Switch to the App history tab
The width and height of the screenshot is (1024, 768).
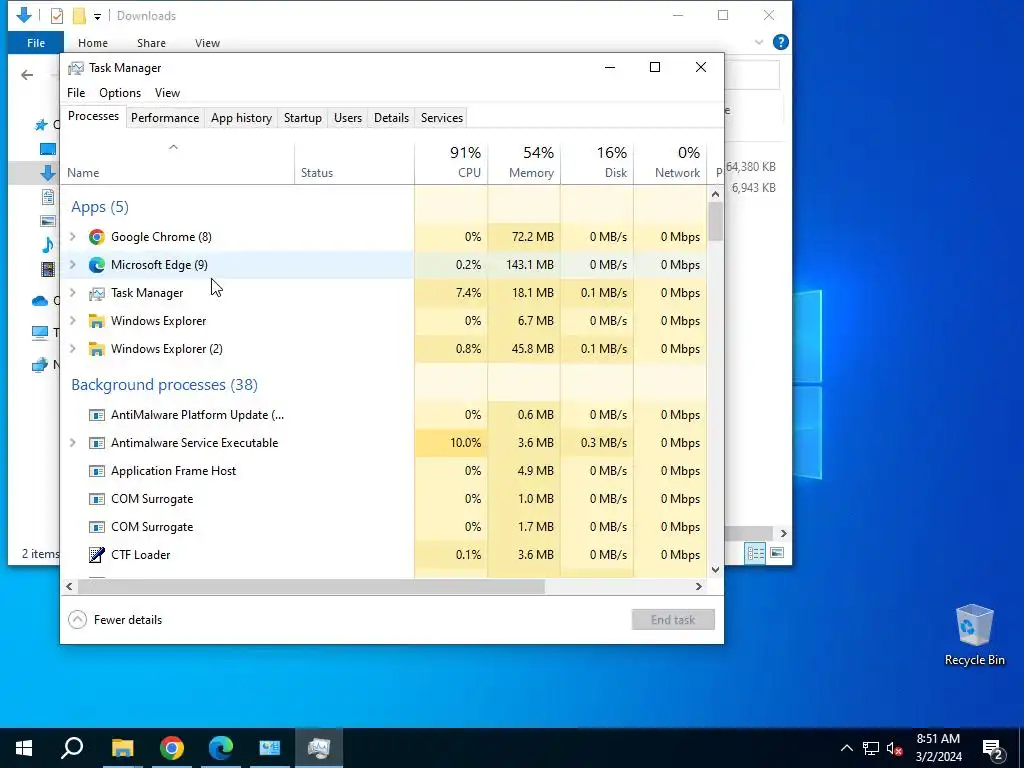coord(241,118)
